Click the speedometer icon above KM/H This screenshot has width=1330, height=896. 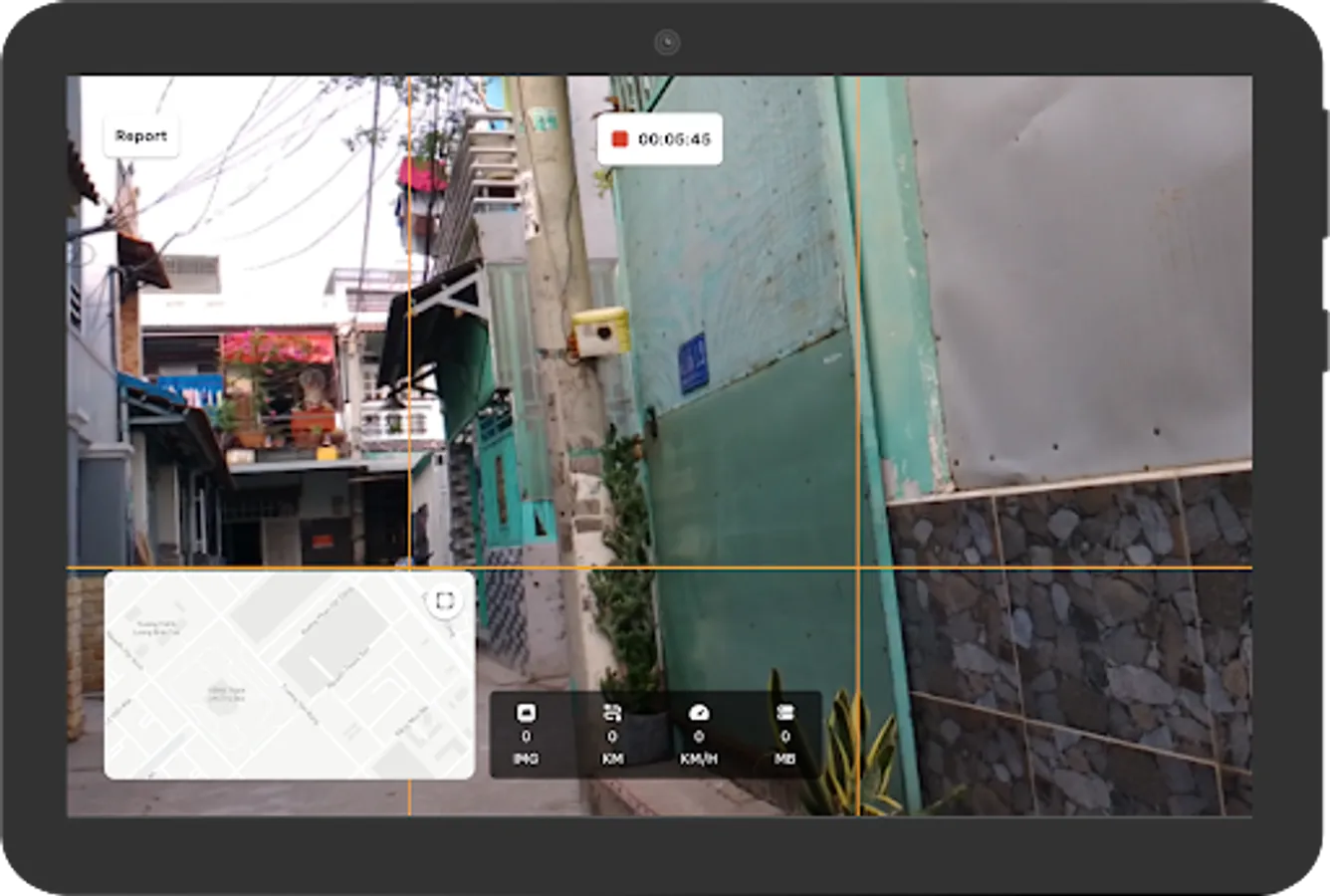pyautogui.click(x=699, y=713)
